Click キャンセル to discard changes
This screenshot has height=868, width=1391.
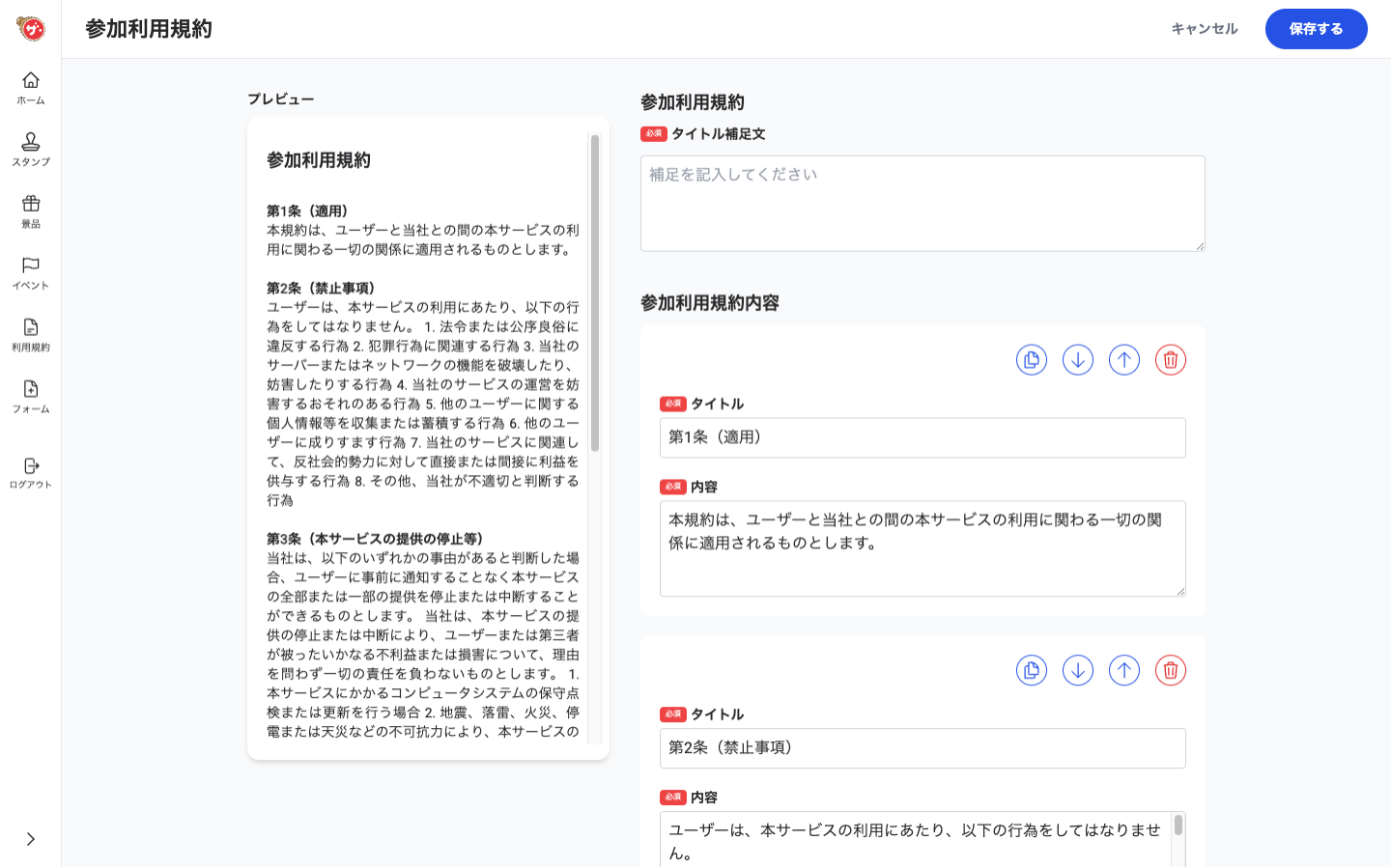click(x=1204, y=29)
